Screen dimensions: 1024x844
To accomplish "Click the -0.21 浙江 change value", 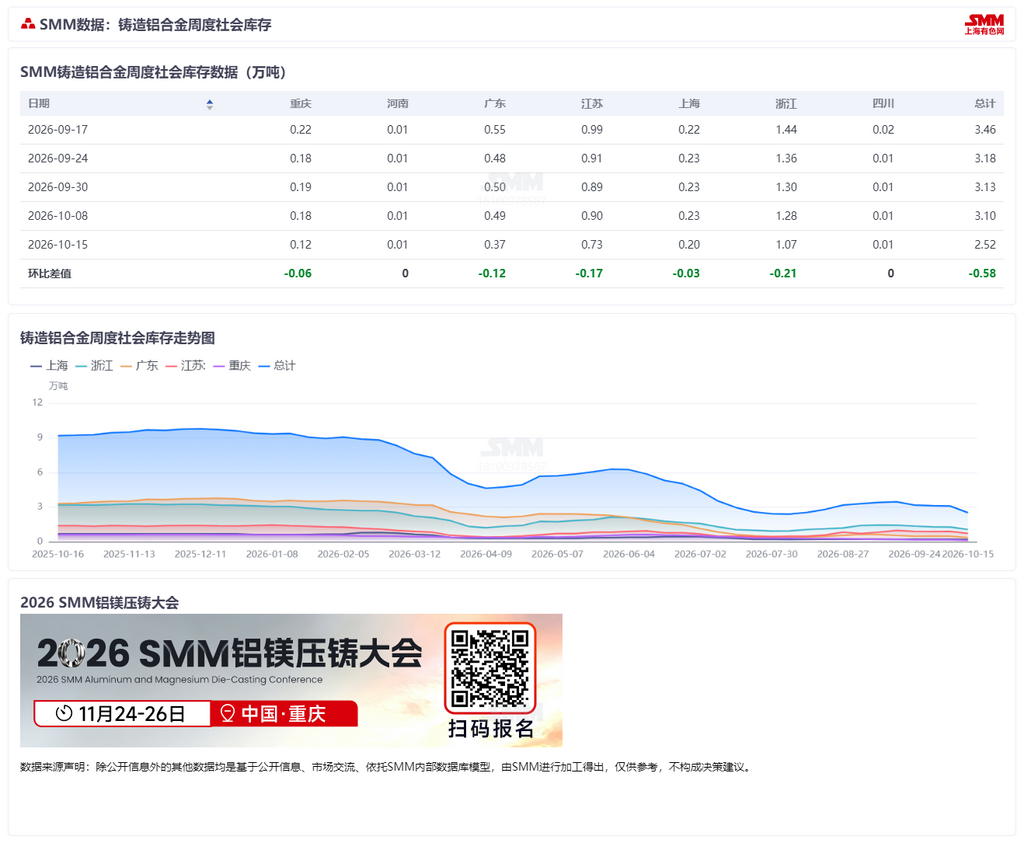I will (783, 273).
